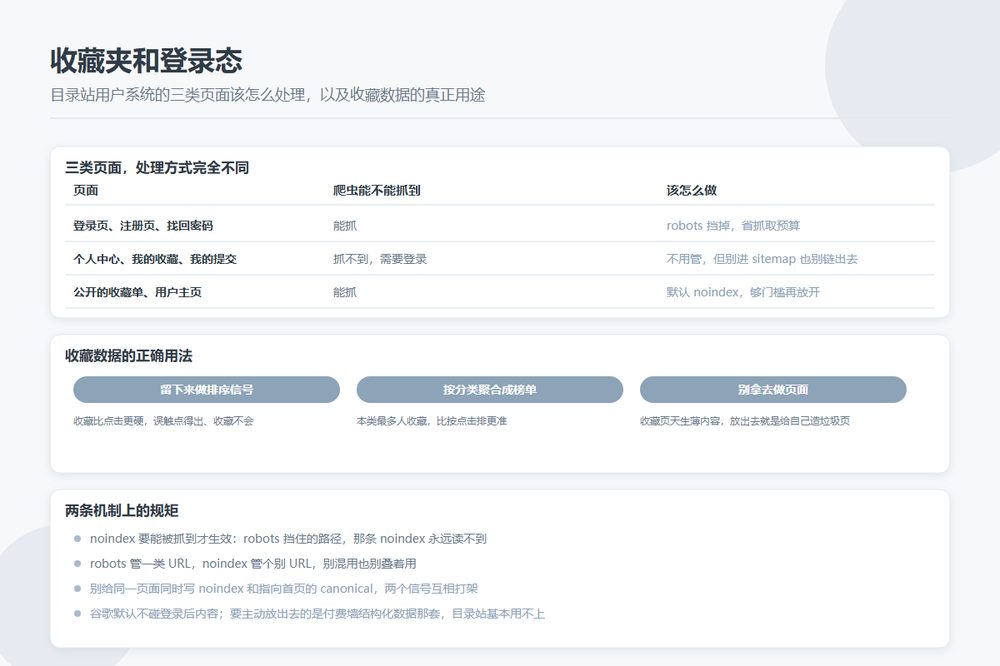Click description 本类最多人收藏，比按点击排更准
Image resolution: width=1000 pixels, height=666 pixels.
pyautogui.click(x=432, y=421)
